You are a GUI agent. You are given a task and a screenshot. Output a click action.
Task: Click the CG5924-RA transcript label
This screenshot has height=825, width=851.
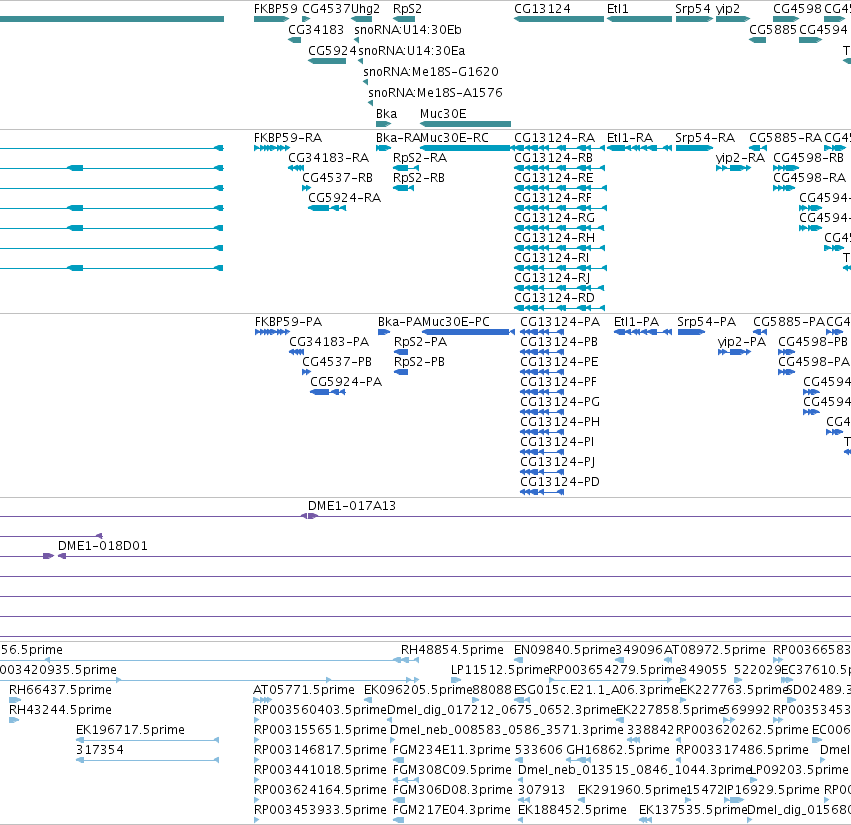(x=345, y=198)
